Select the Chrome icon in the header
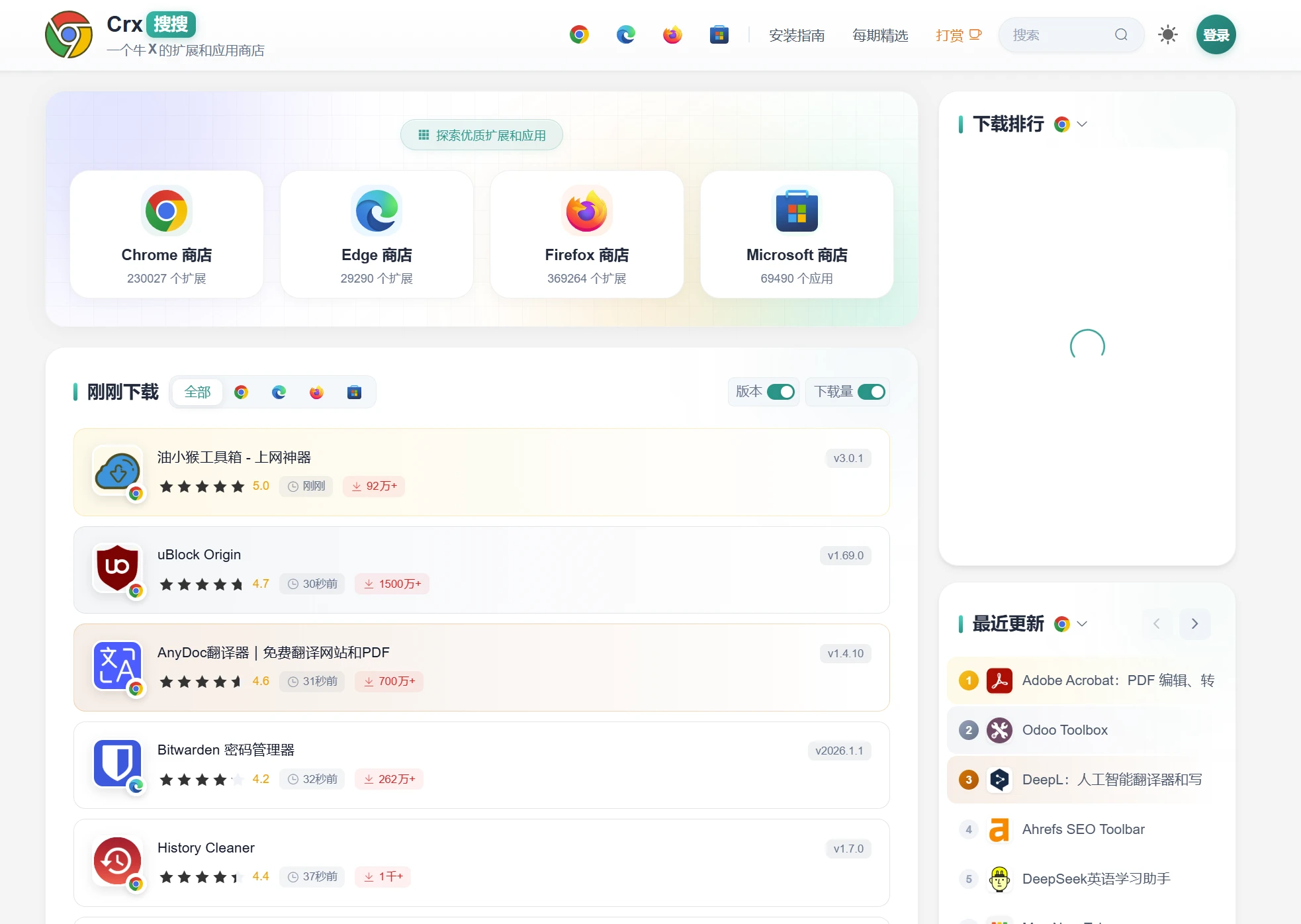This screenshot has height=924, width=1301. tap(580, 34)
